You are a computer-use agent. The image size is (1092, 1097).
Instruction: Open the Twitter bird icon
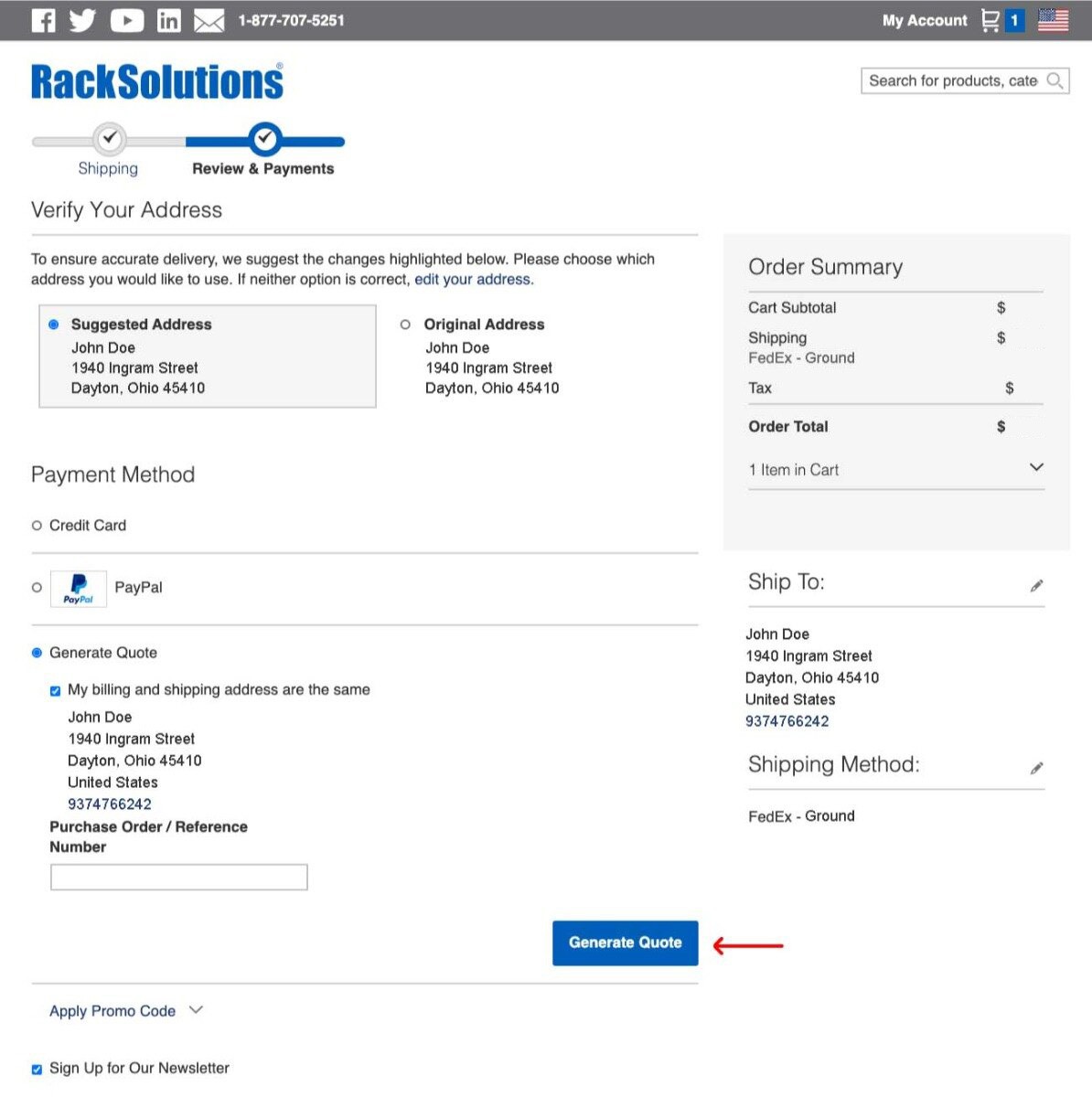pos(82,20)
